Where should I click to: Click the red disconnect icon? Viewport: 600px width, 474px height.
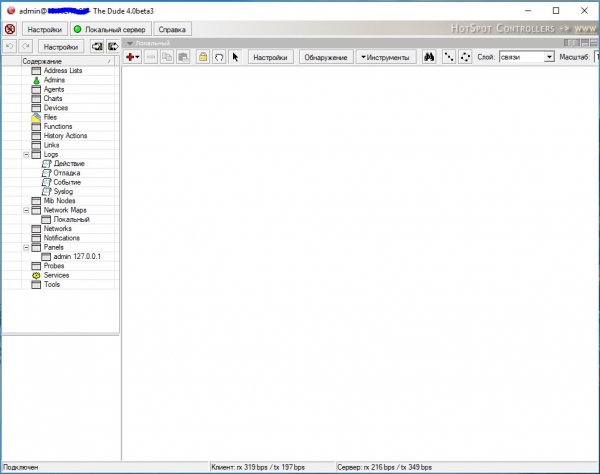click(10, 29)
